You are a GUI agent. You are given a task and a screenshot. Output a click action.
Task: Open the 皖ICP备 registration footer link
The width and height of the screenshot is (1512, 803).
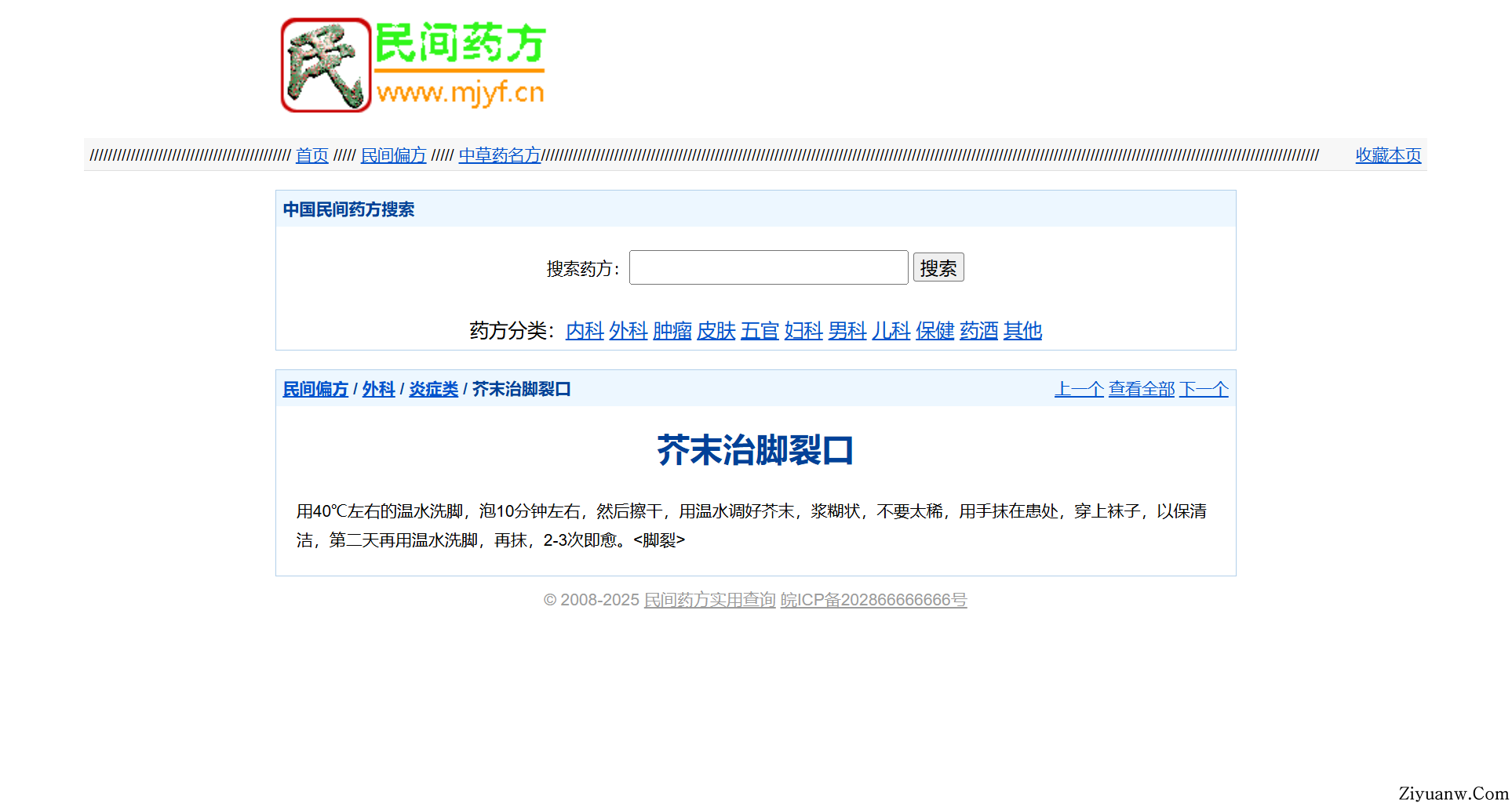(873, 600)
